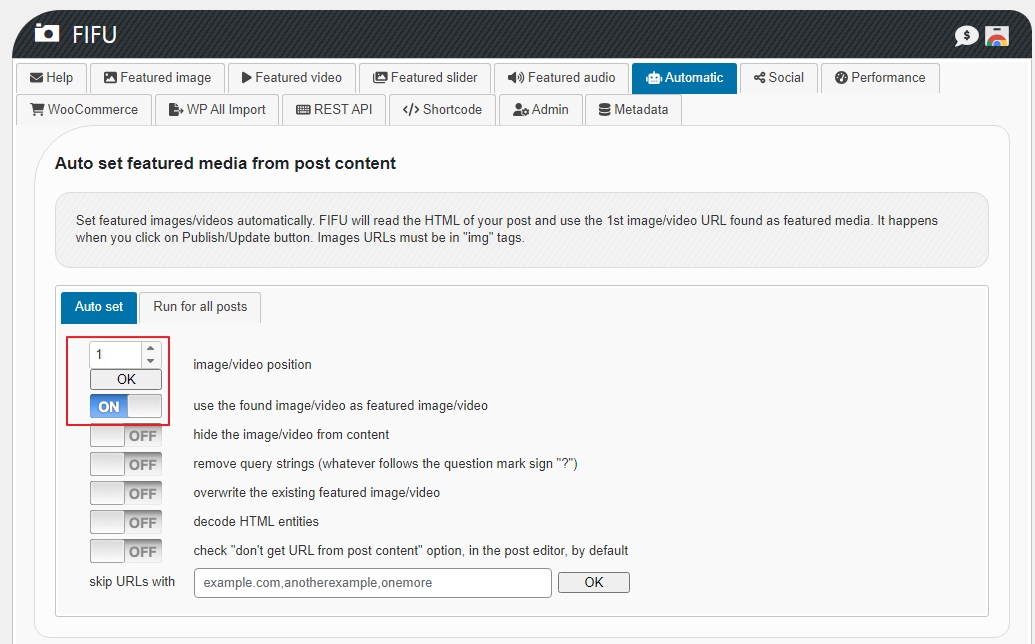Select the Performance tab
The width and height of the screenshot is (1035, 644).
(x=879, y=78)
